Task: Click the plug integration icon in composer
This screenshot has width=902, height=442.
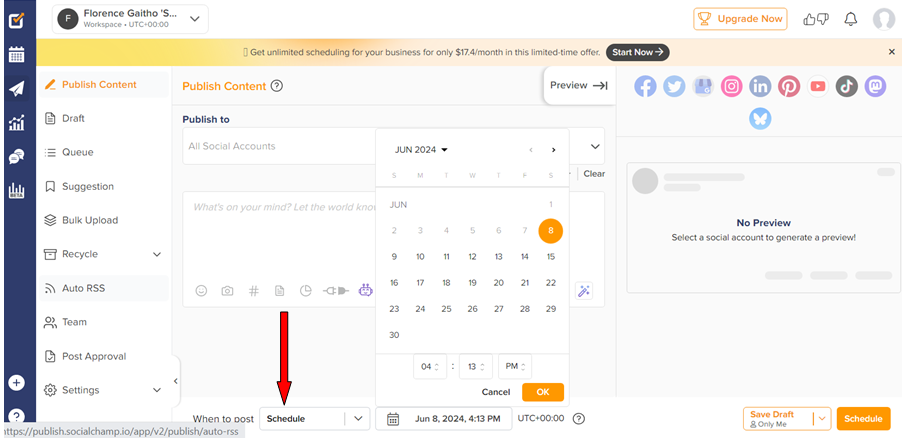Action: (x=336, y=291)
